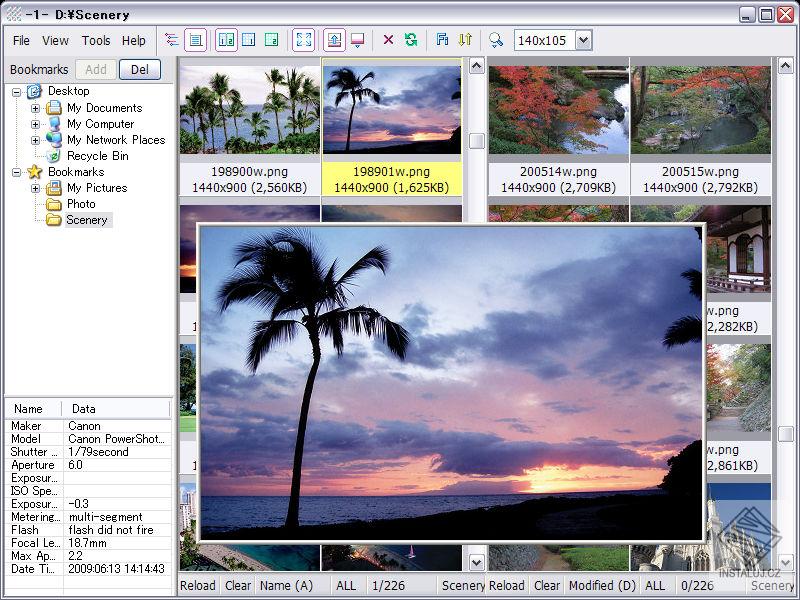Viewport: 800px width, 600px height.
Task: Click the folder tree view icon
Action: (x=172, y=40)
